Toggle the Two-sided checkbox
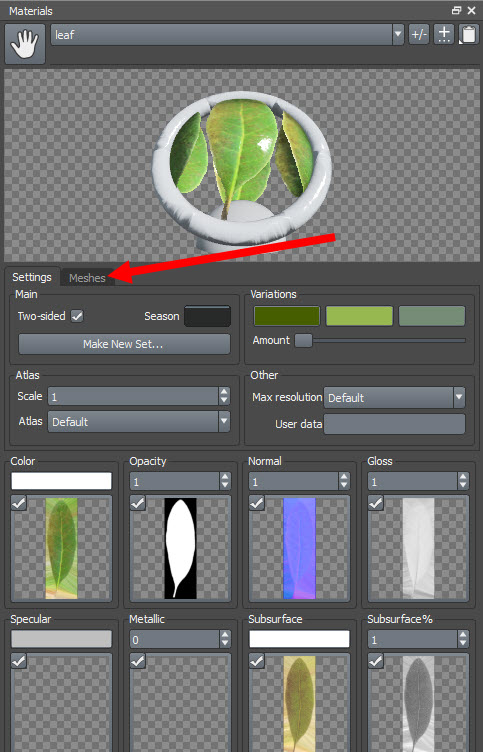 [77, 316]
